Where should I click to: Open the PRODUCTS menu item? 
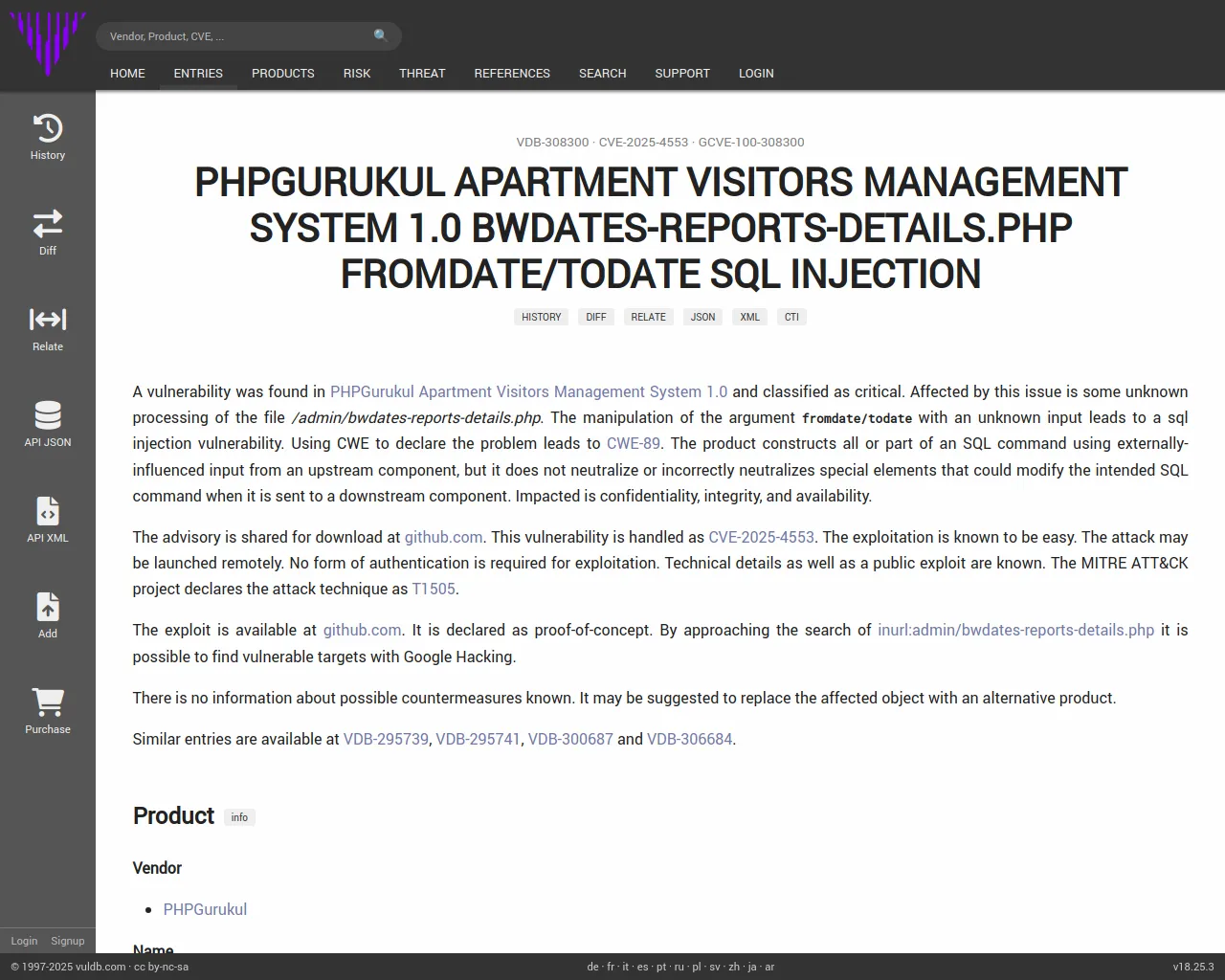pyautogui.click(x=283, y=73)
